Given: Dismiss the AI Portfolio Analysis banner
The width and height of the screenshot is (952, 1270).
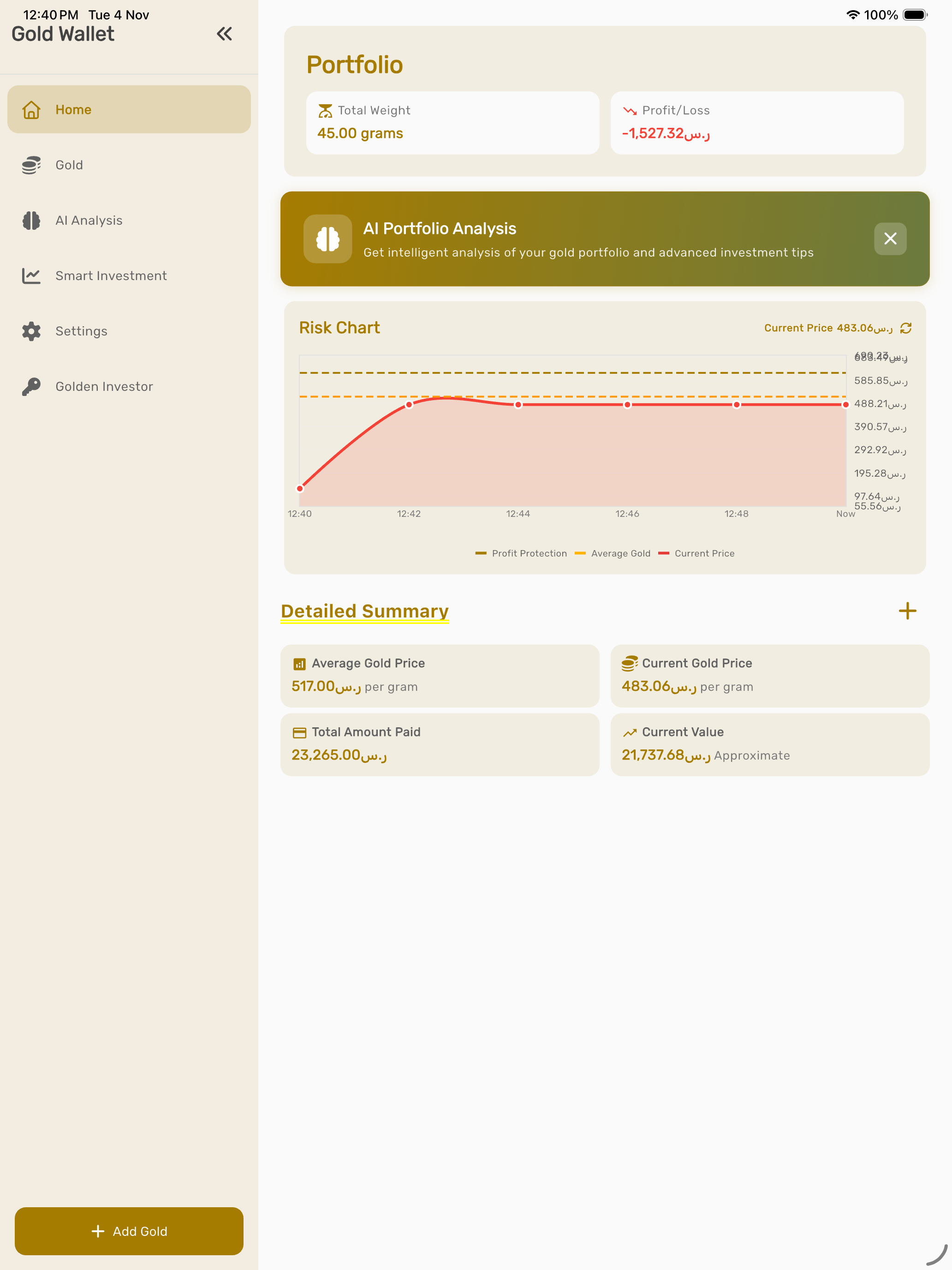Looking at the screenshot, I should click(x=890, y=239).
